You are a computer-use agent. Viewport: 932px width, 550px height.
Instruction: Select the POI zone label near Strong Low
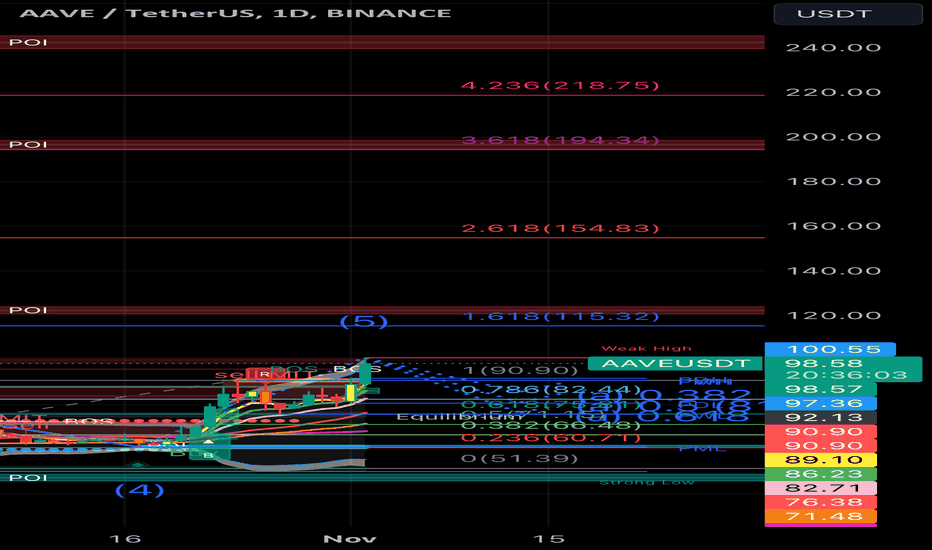28,477
